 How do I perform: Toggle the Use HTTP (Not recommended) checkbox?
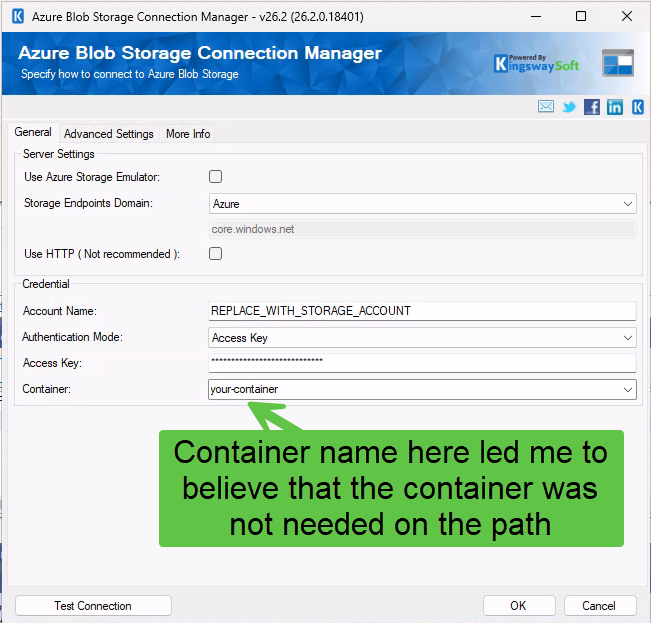pos(215,254)
